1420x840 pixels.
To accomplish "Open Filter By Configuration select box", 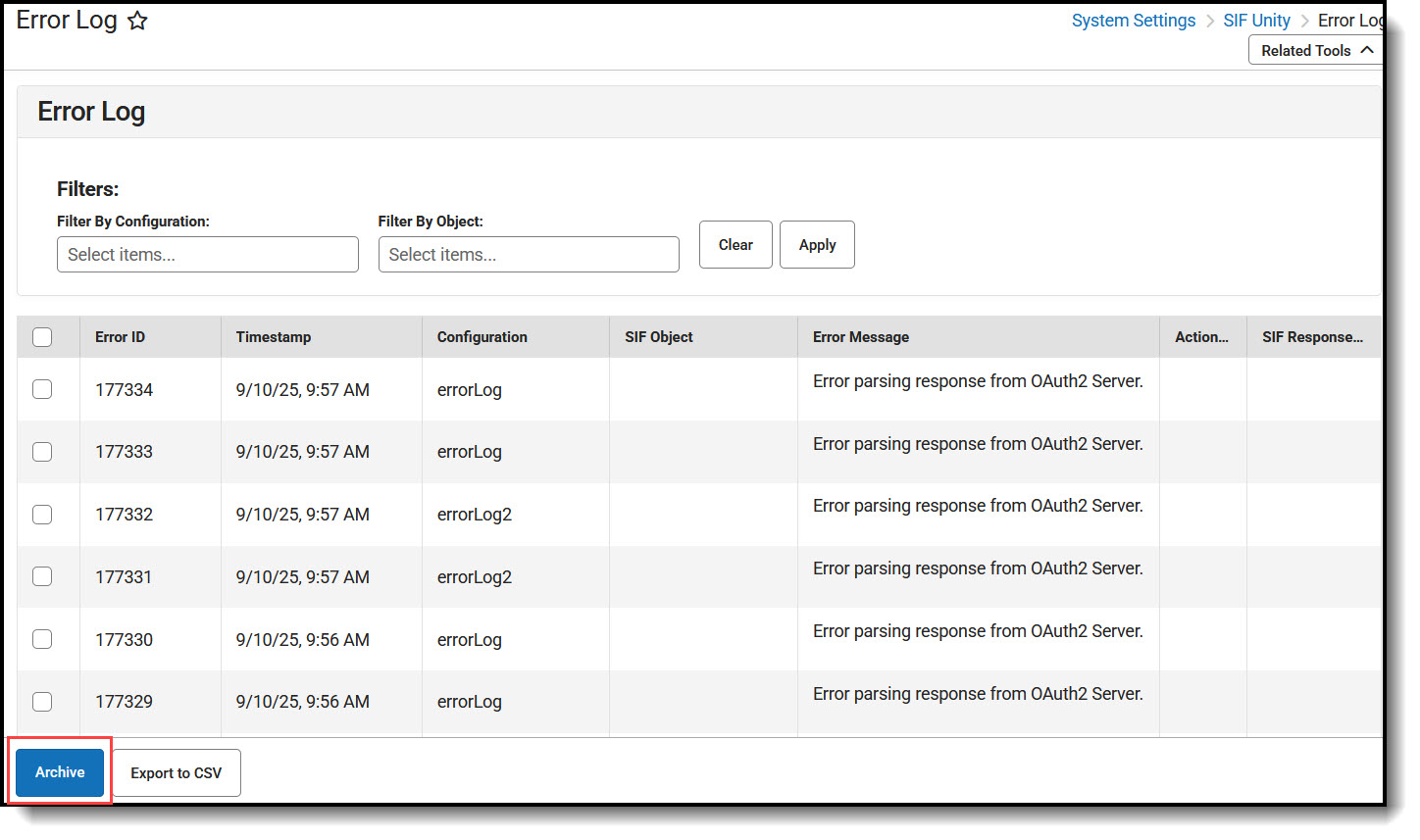I will tap(207, 255).
